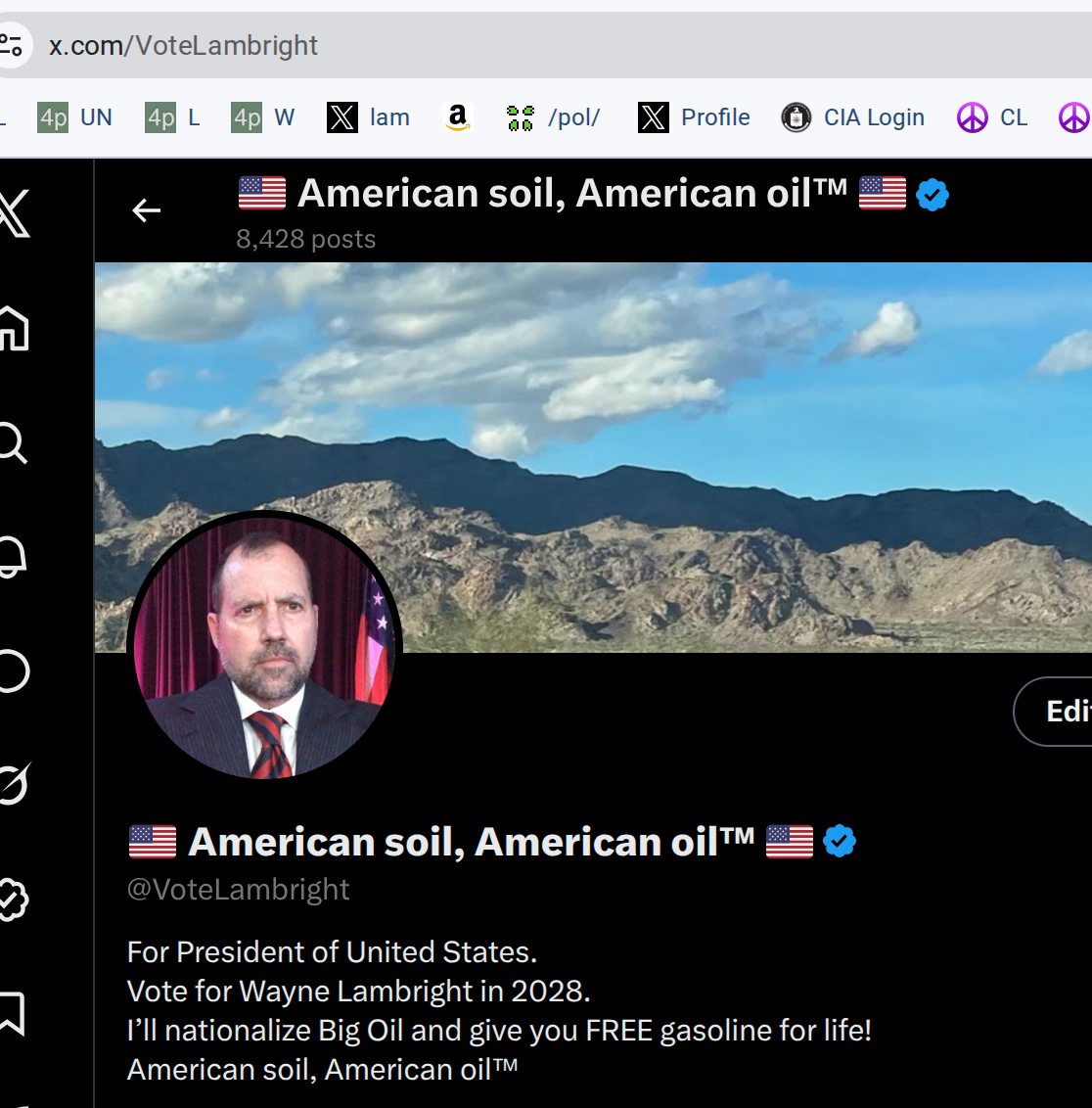Click the profile name 'American soil, American oil™'
This screenshot has width=1092, height=1108.
471,843
